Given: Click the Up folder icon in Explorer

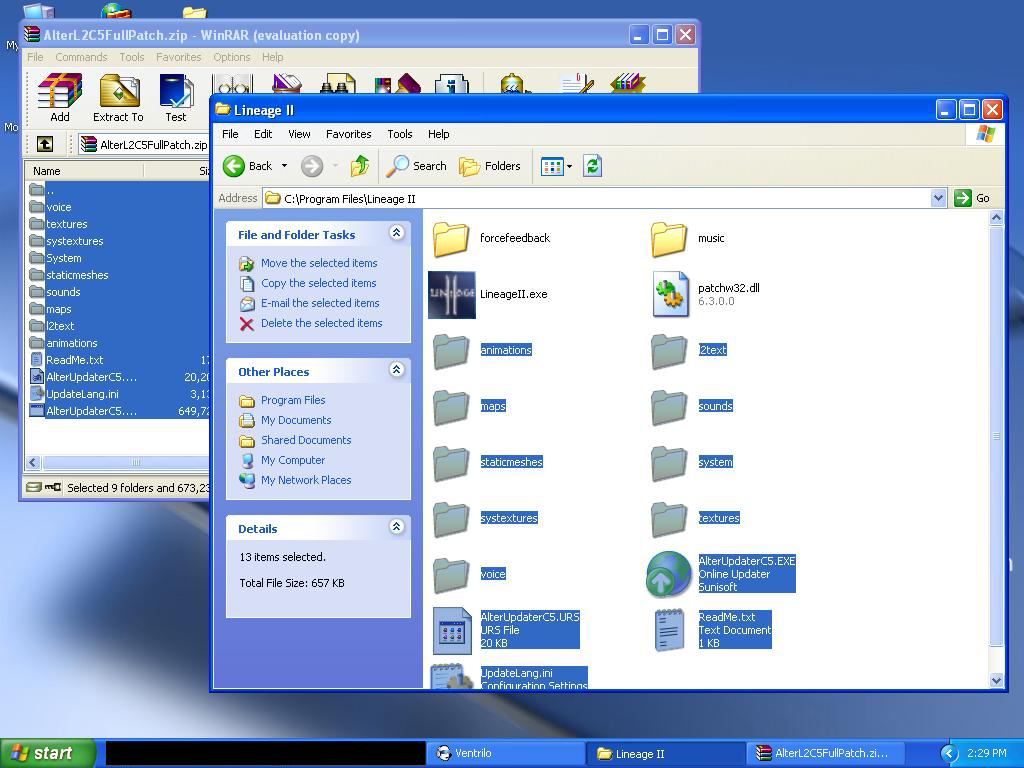Looking at the screenshot, I should pyautogui.click(x=360, y=166).
